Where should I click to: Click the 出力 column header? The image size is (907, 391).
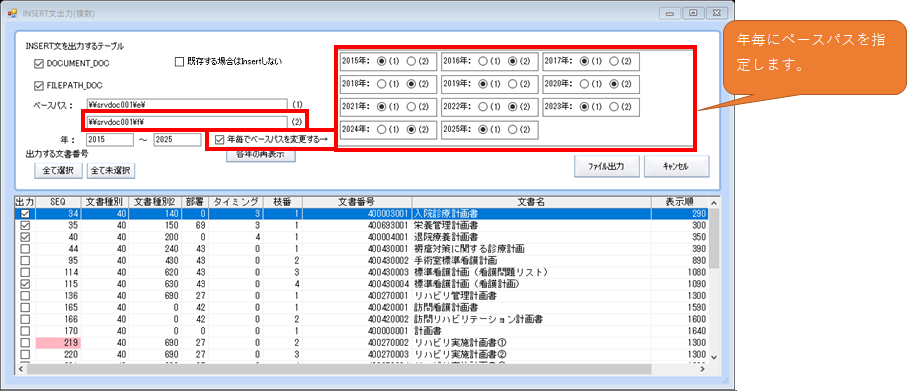coord(24,202)
